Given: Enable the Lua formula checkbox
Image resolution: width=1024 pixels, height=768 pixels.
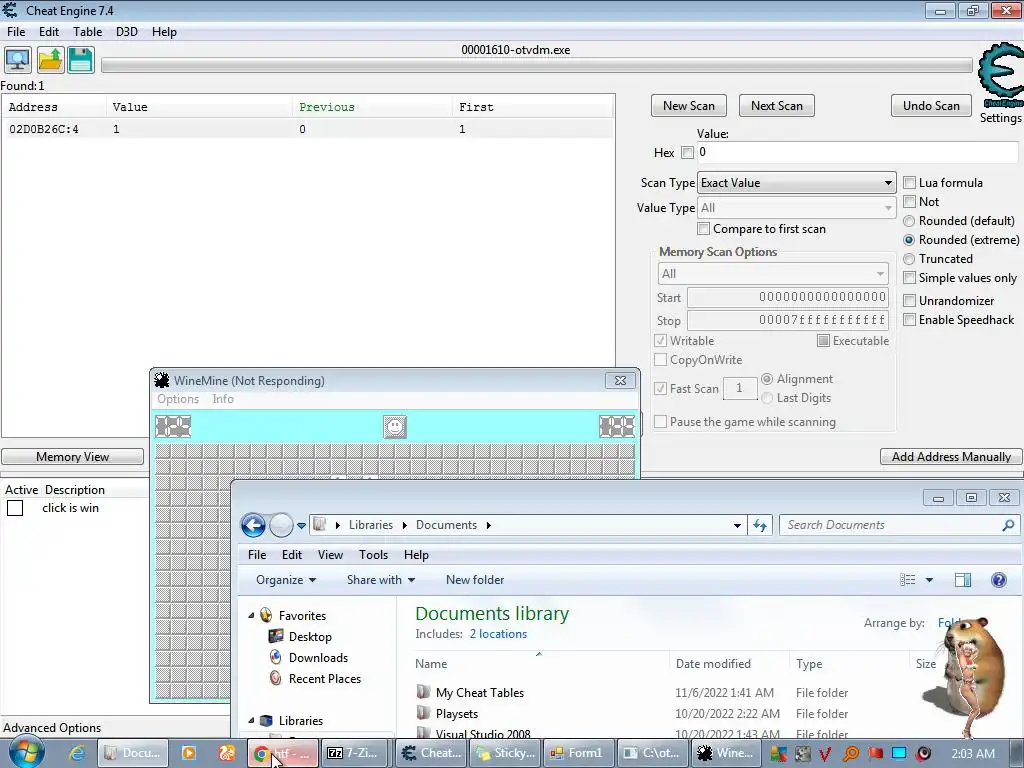Looking at the screenshot, I should (x=909, y=183).
